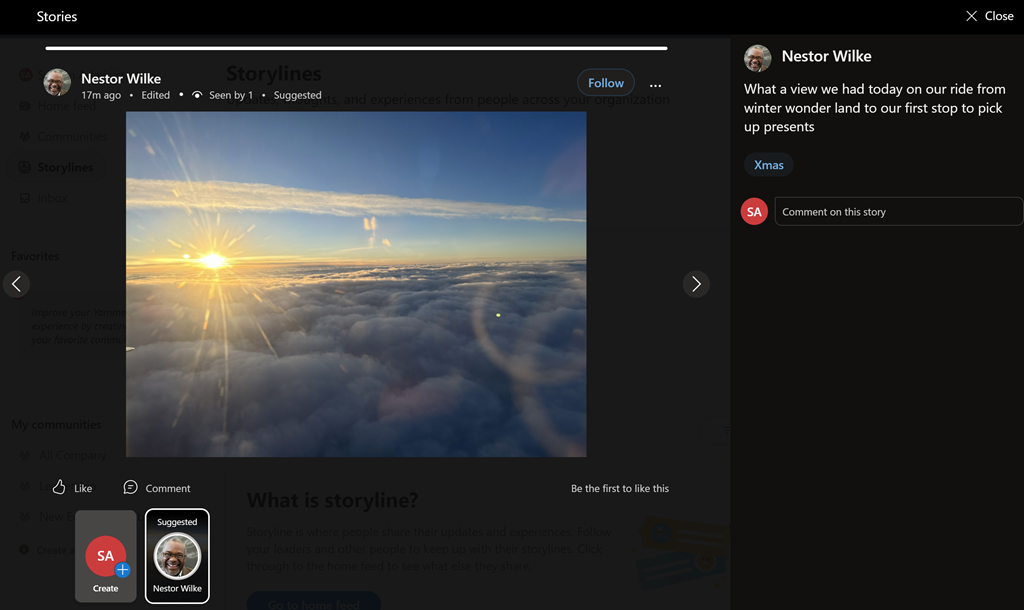Click the story caption 'What a view we had today'
The image size is (1024, 610).
[874, 108]
